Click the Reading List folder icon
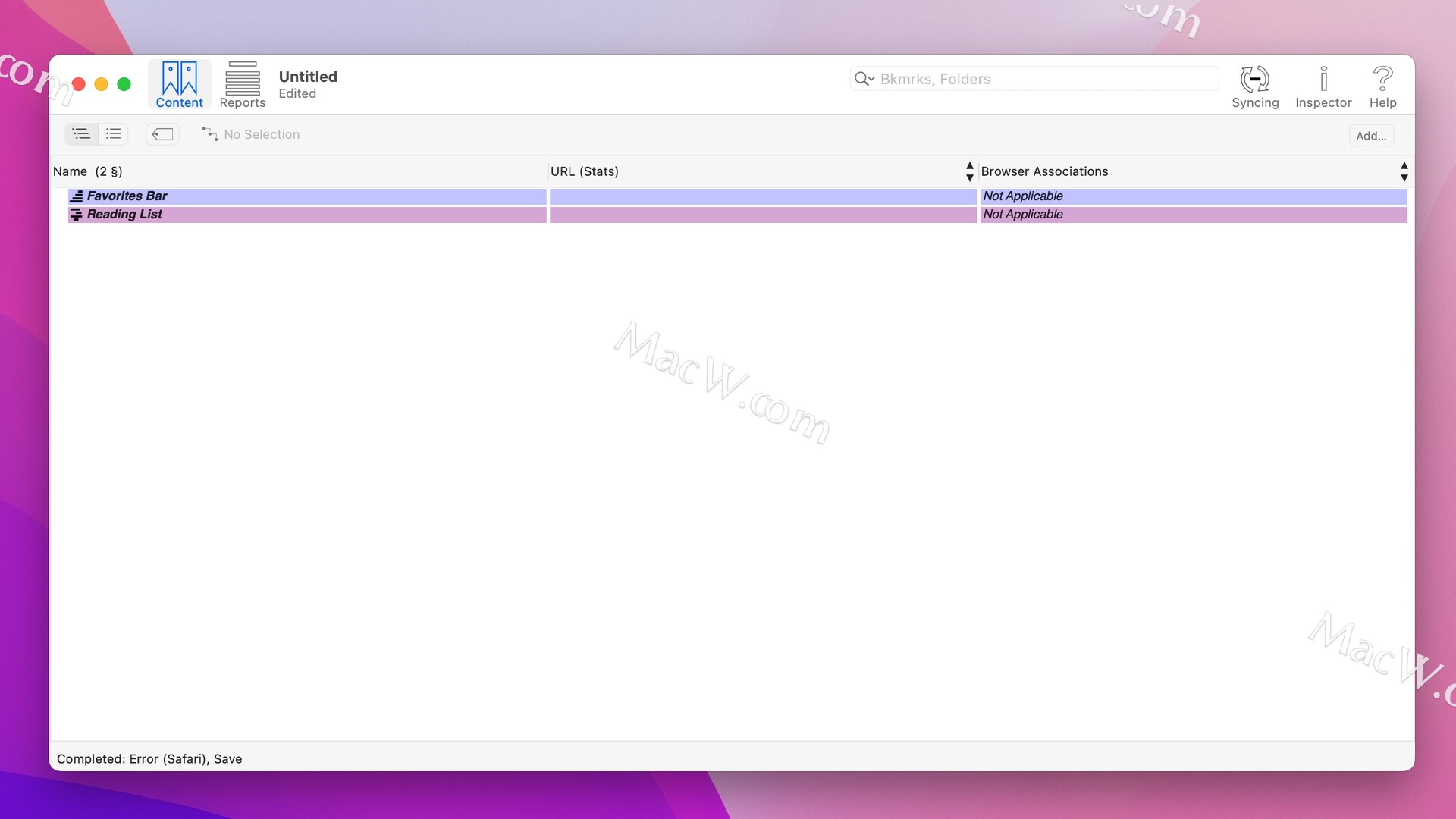 (77, 215)
